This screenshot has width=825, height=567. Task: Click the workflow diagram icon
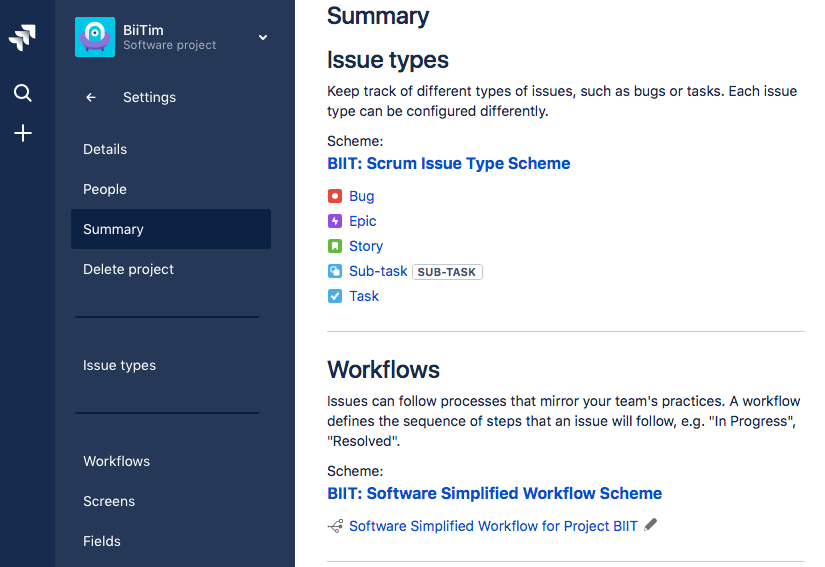(335, 526)
